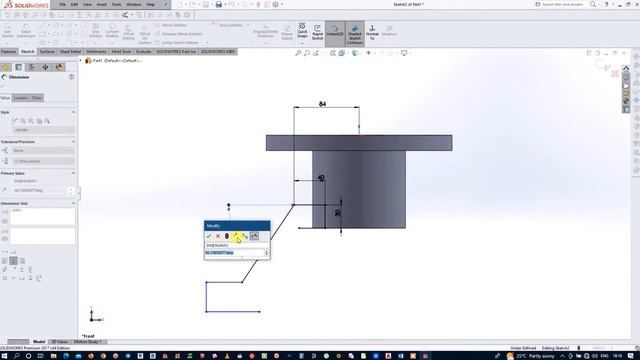Click the Zoom to Fit magnifier icon

[298, 53]
